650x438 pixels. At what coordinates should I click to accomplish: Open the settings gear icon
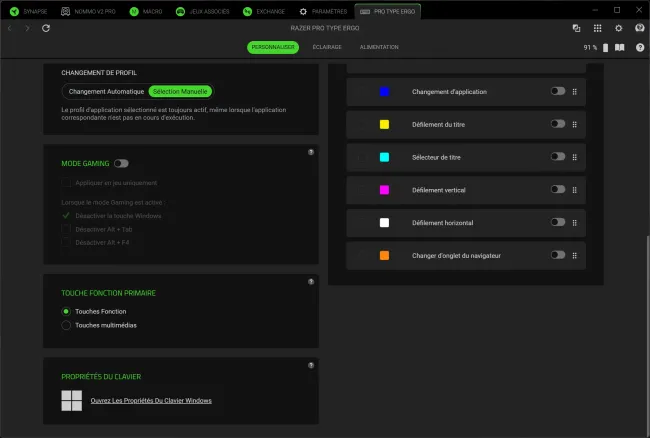(618, 28)
